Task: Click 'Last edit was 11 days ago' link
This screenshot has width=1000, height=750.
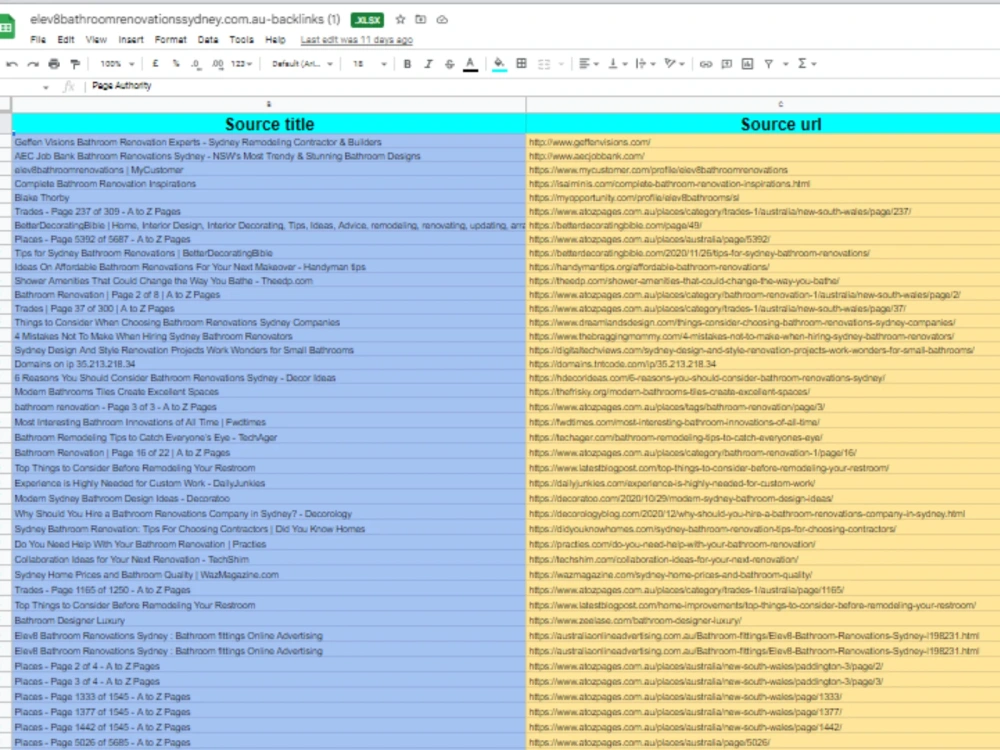Action: coord(357,40)
